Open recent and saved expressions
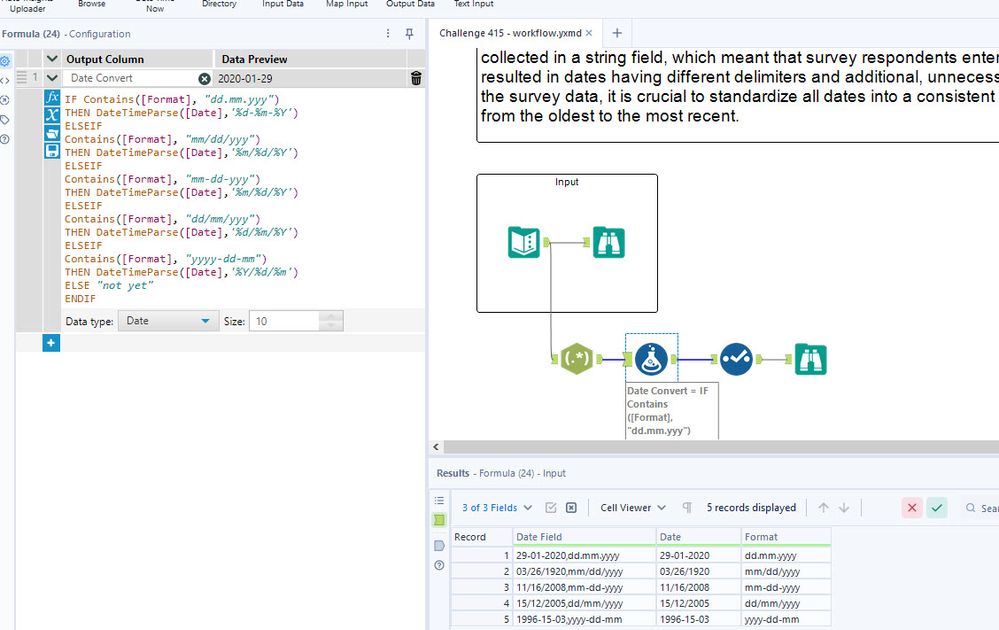The image size is (999, 630). tap(52, 133)
